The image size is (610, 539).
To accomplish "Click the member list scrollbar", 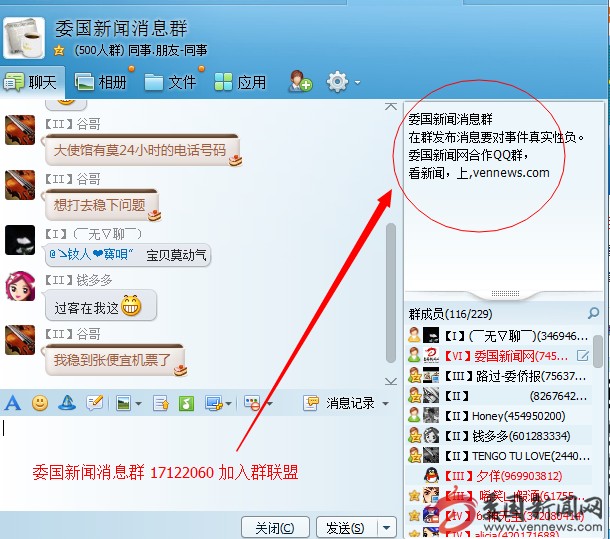I will click(598, 352).
